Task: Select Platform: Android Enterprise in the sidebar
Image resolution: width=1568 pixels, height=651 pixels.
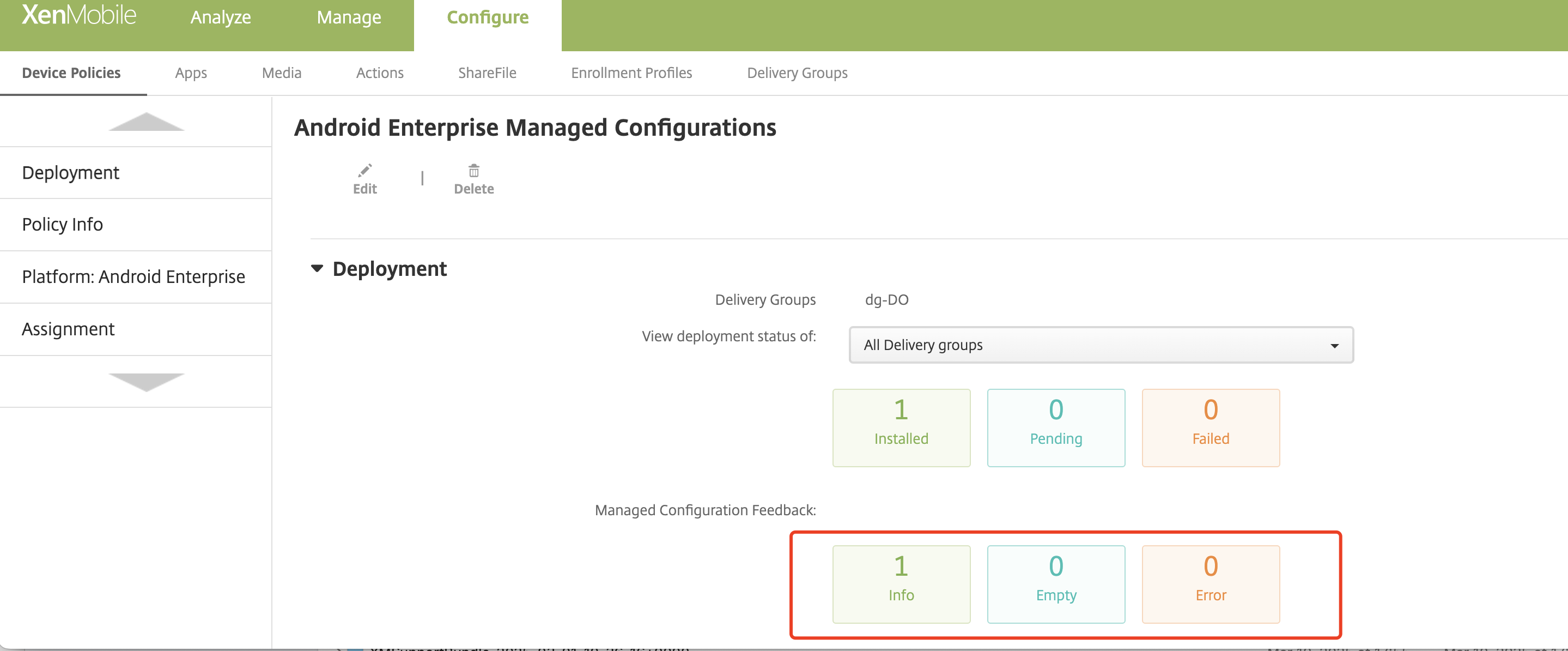Action: (x=133, y=276)
